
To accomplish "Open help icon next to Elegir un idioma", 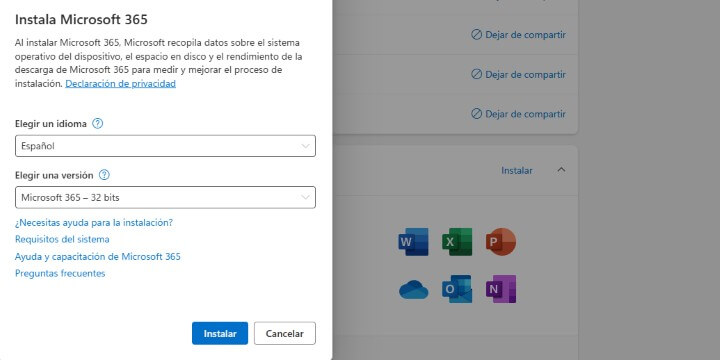I will coord(97,124).
